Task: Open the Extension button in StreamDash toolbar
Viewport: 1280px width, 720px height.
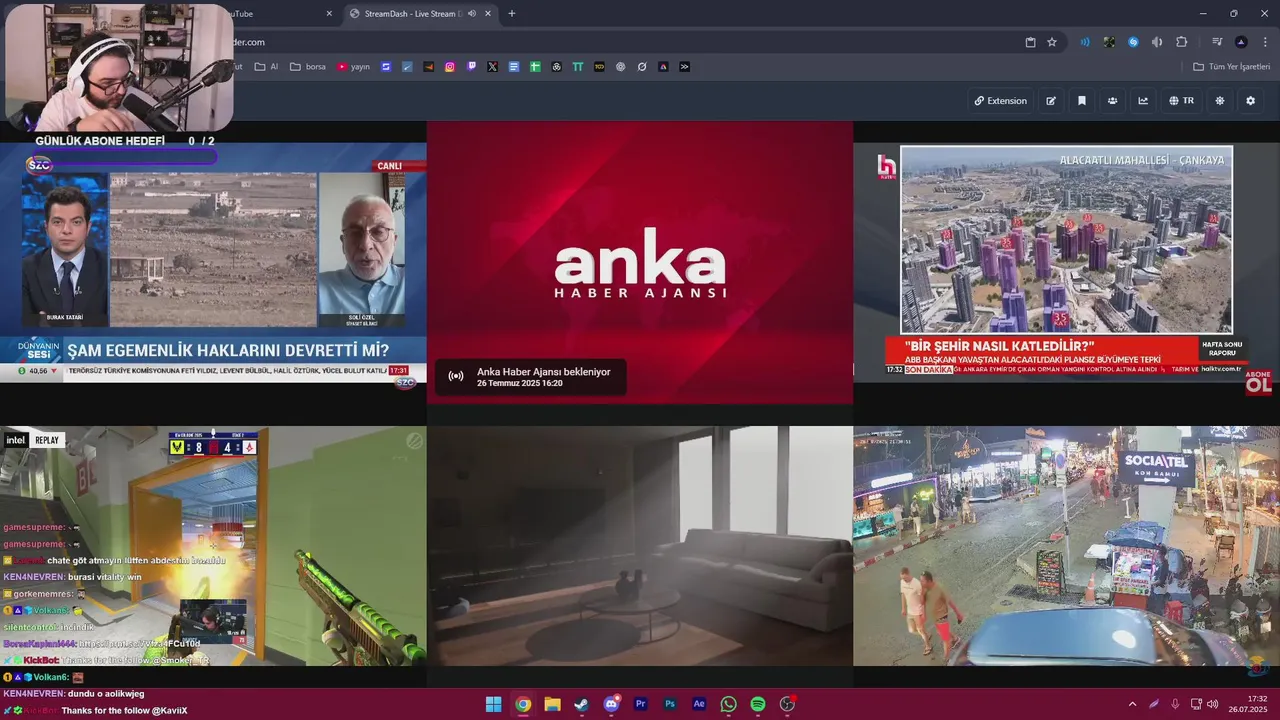Action: point(1001,101)
